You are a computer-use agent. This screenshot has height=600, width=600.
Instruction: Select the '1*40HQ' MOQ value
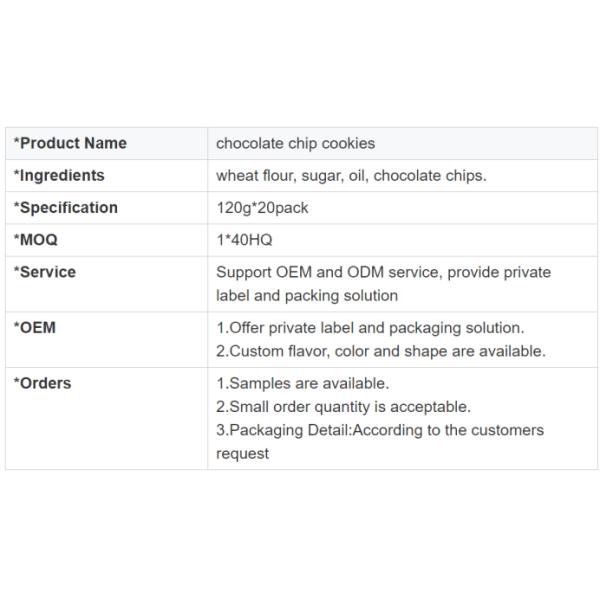point(244,240)
